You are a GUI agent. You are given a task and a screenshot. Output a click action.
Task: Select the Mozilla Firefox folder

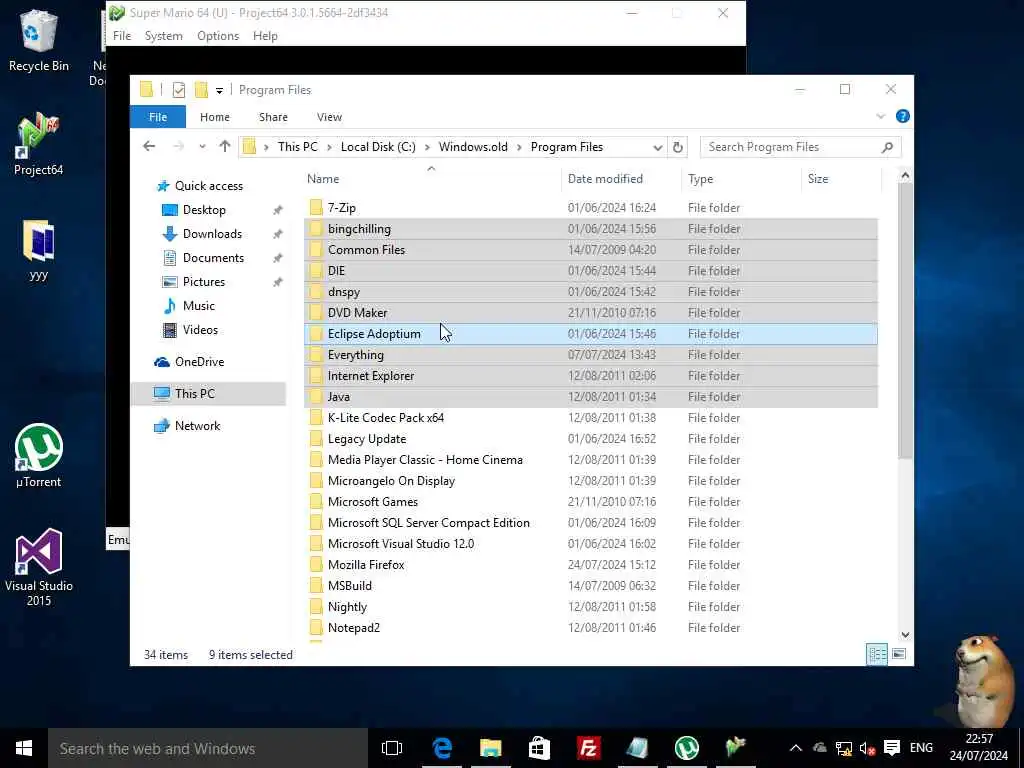click(x=590, y=565)
